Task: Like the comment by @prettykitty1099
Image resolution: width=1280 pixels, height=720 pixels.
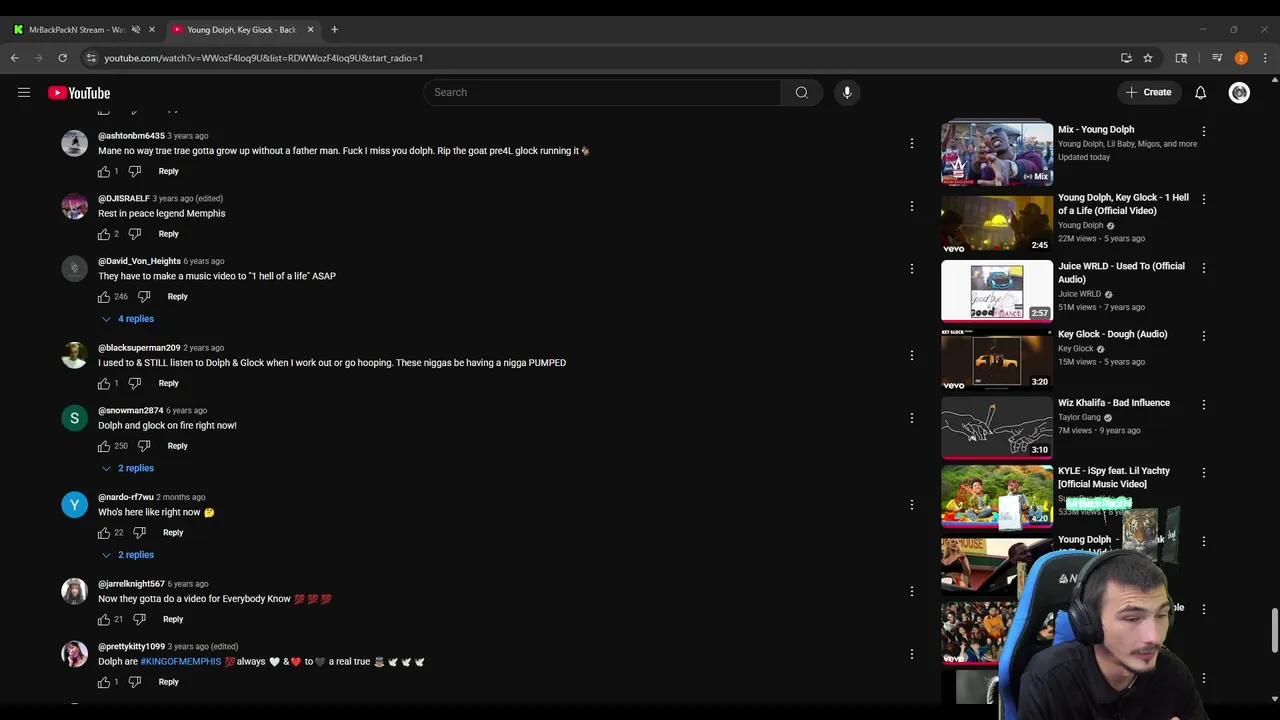Action: tap(104, 682)
